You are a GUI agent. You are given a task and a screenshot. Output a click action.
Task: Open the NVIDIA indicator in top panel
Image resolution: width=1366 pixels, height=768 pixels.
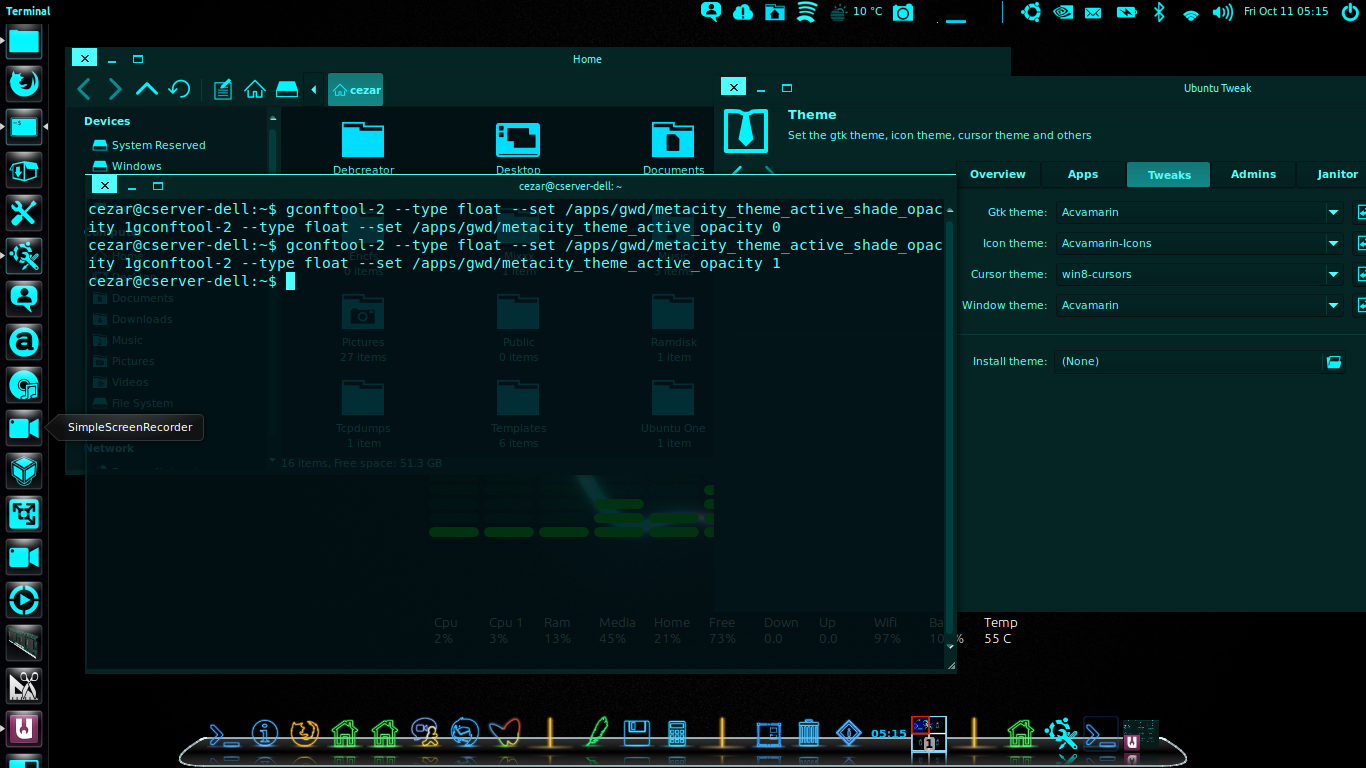pyautogui.click(x=1063, y=12)
